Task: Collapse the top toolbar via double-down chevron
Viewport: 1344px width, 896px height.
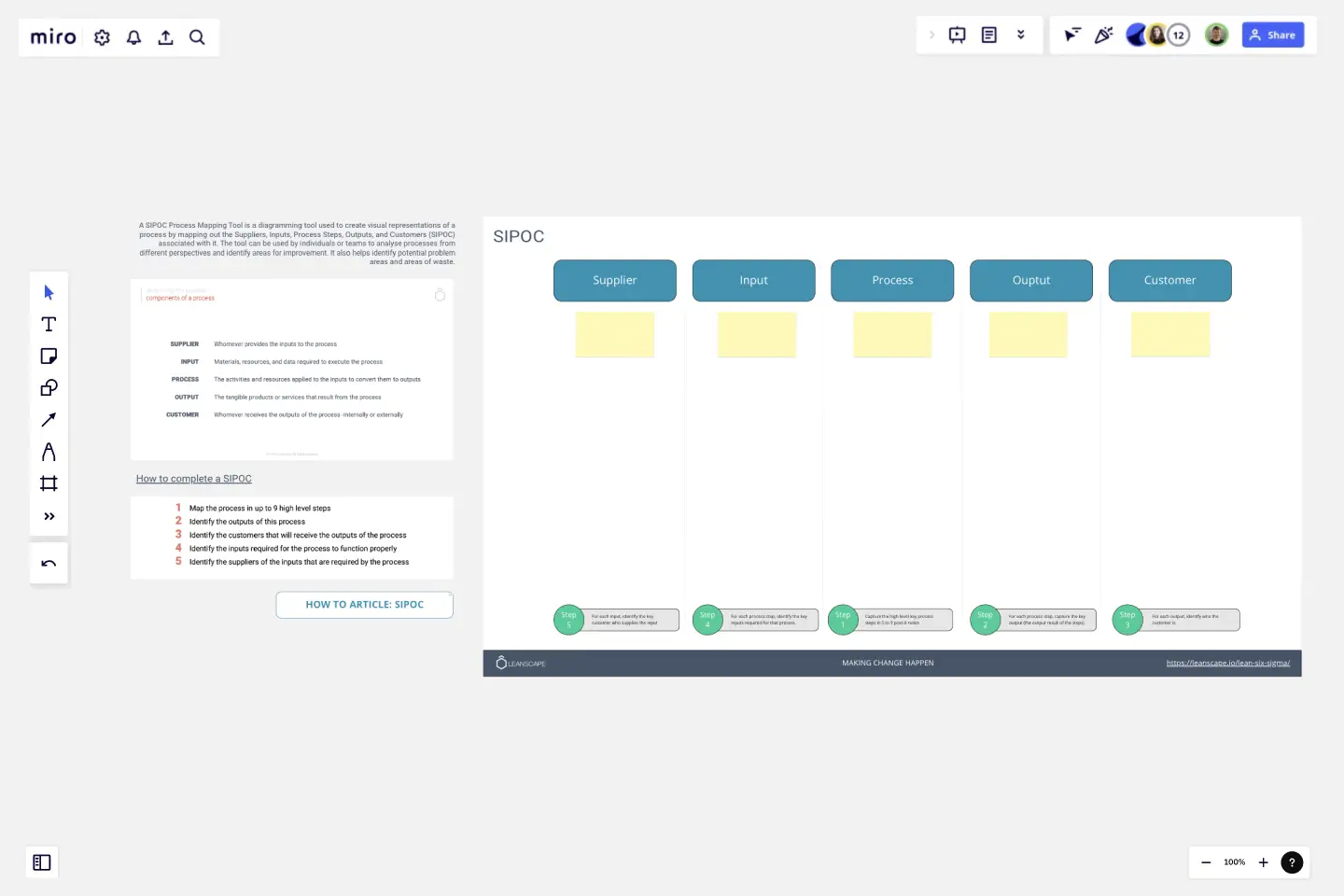Action: point(1020,35)
